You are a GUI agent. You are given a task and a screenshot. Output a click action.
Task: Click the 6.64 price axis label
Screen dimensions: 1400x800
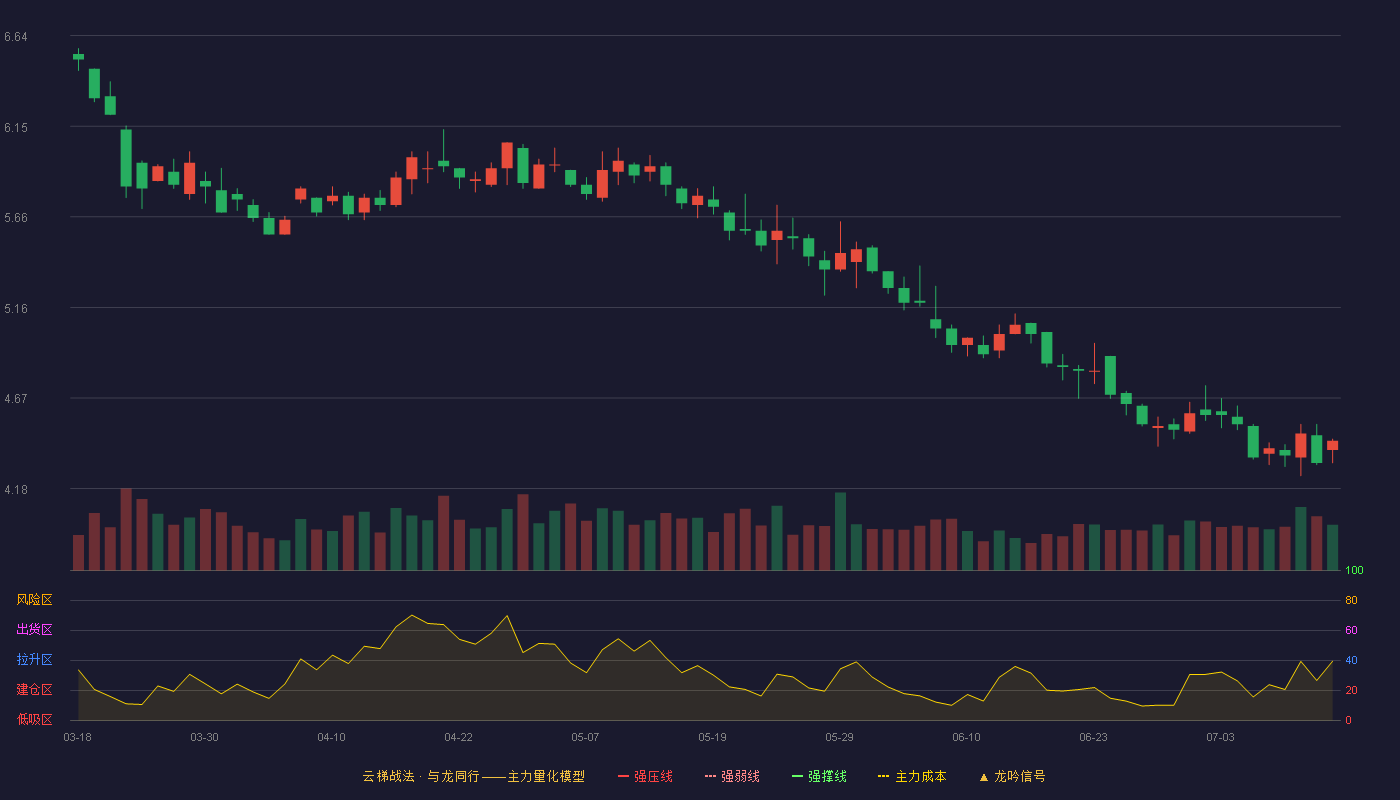[16, 37]
